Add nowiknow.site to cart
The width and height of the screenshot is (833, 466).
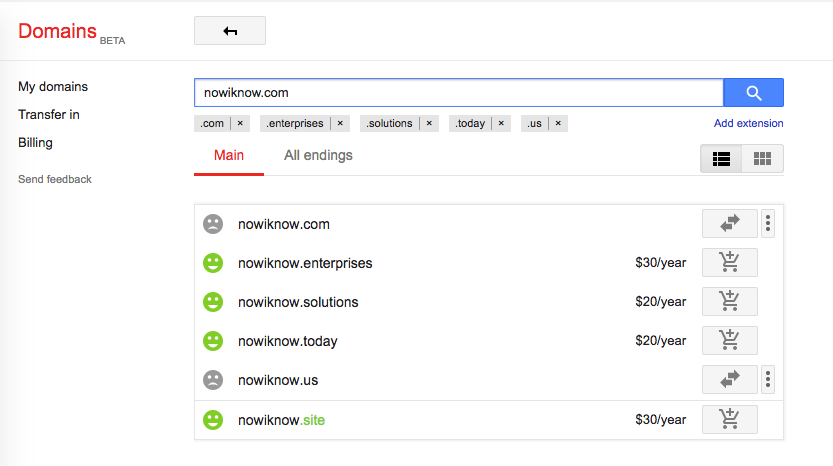click(x=729, y=419)
